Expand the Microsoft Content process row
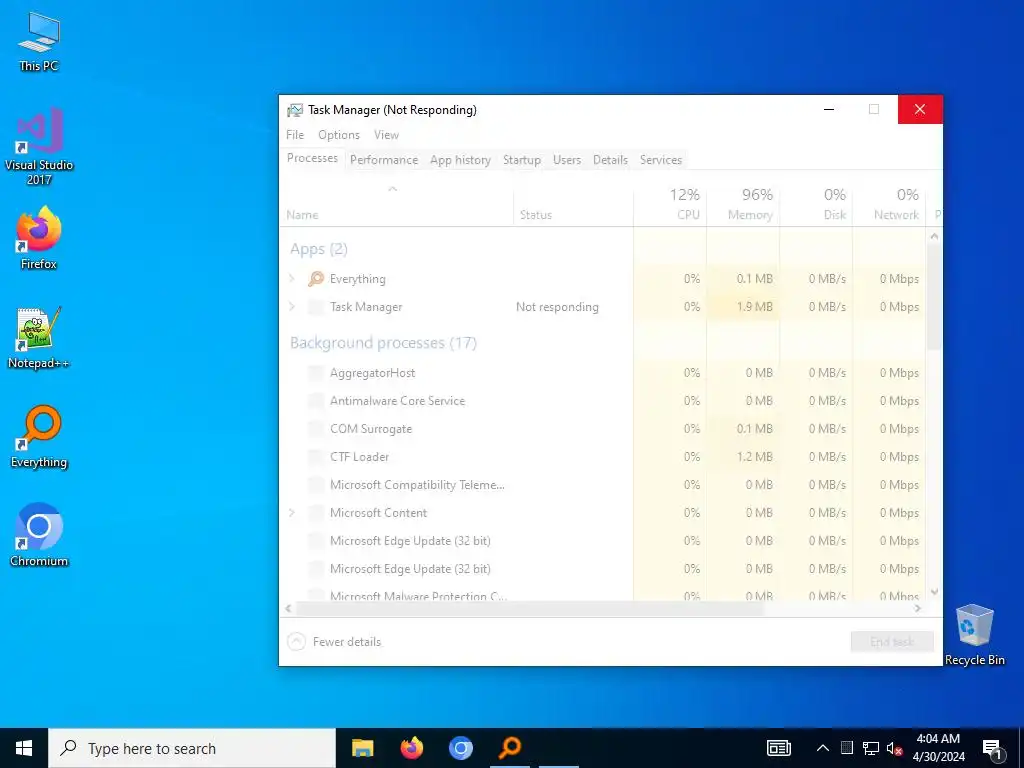Viewport: 1024px width, 768px height. tap(292, 513)
